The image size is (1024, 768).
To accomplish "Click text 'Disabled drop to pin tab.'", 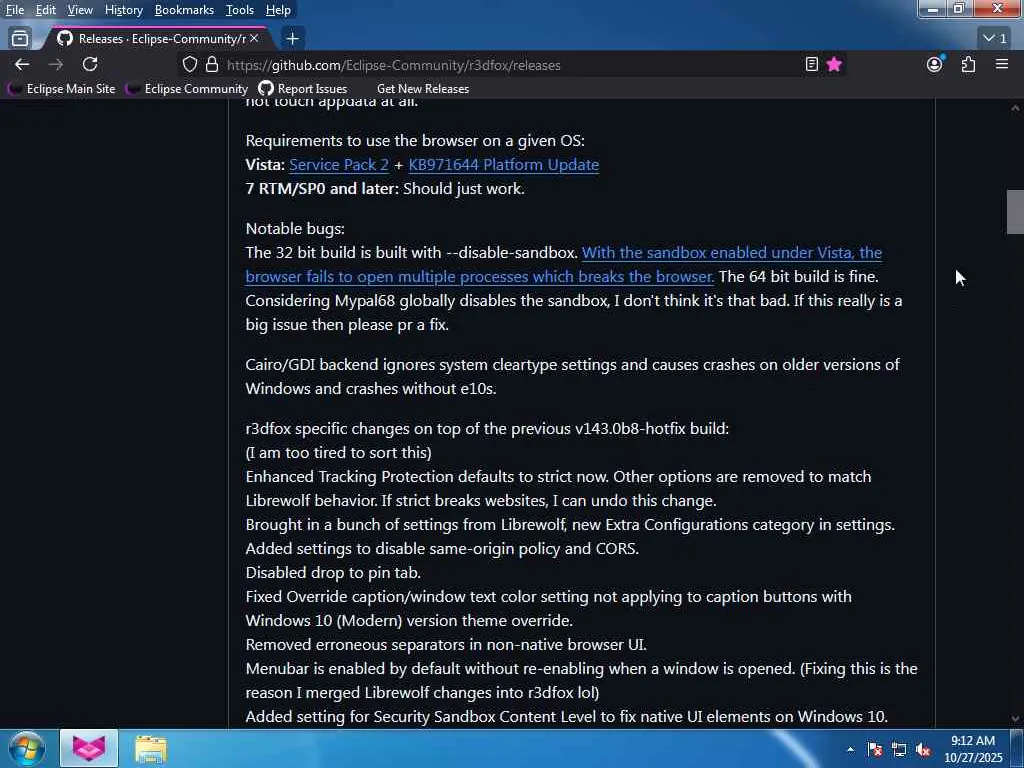I will [333, 573].
